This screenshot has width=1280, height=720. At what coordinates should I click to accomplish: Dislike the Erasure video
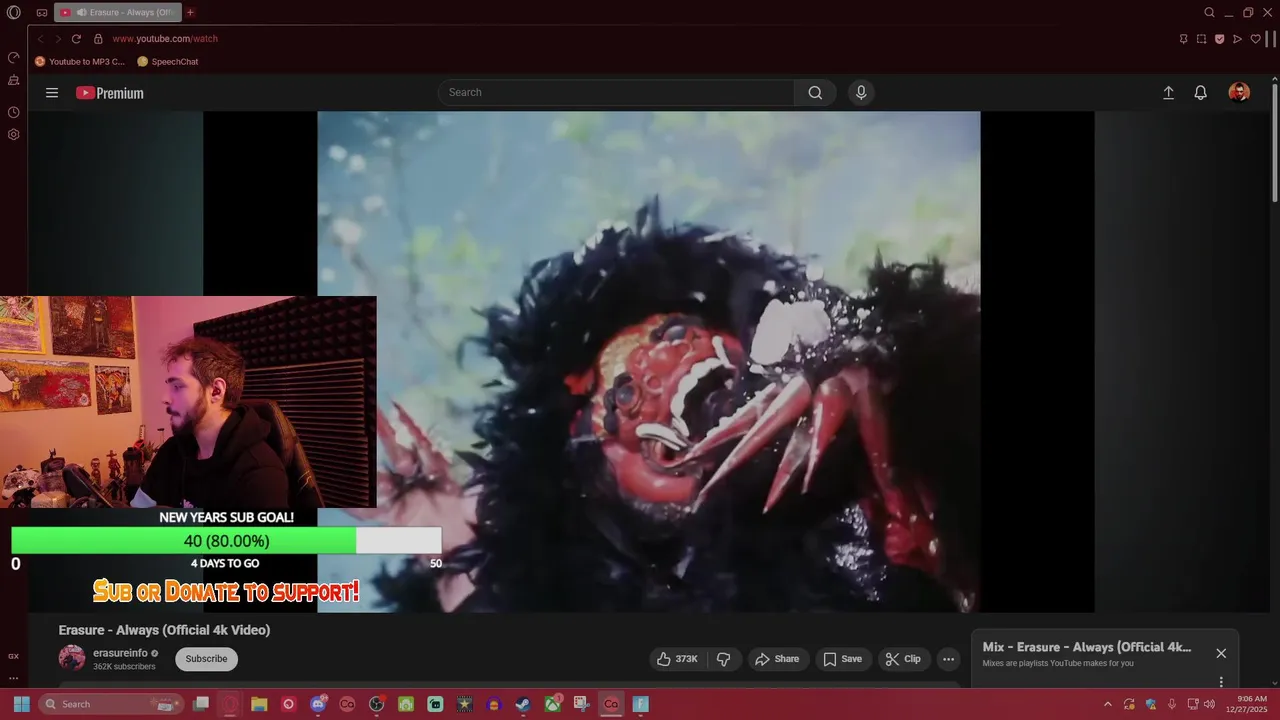pyautogui.click(x=724, y=659)
